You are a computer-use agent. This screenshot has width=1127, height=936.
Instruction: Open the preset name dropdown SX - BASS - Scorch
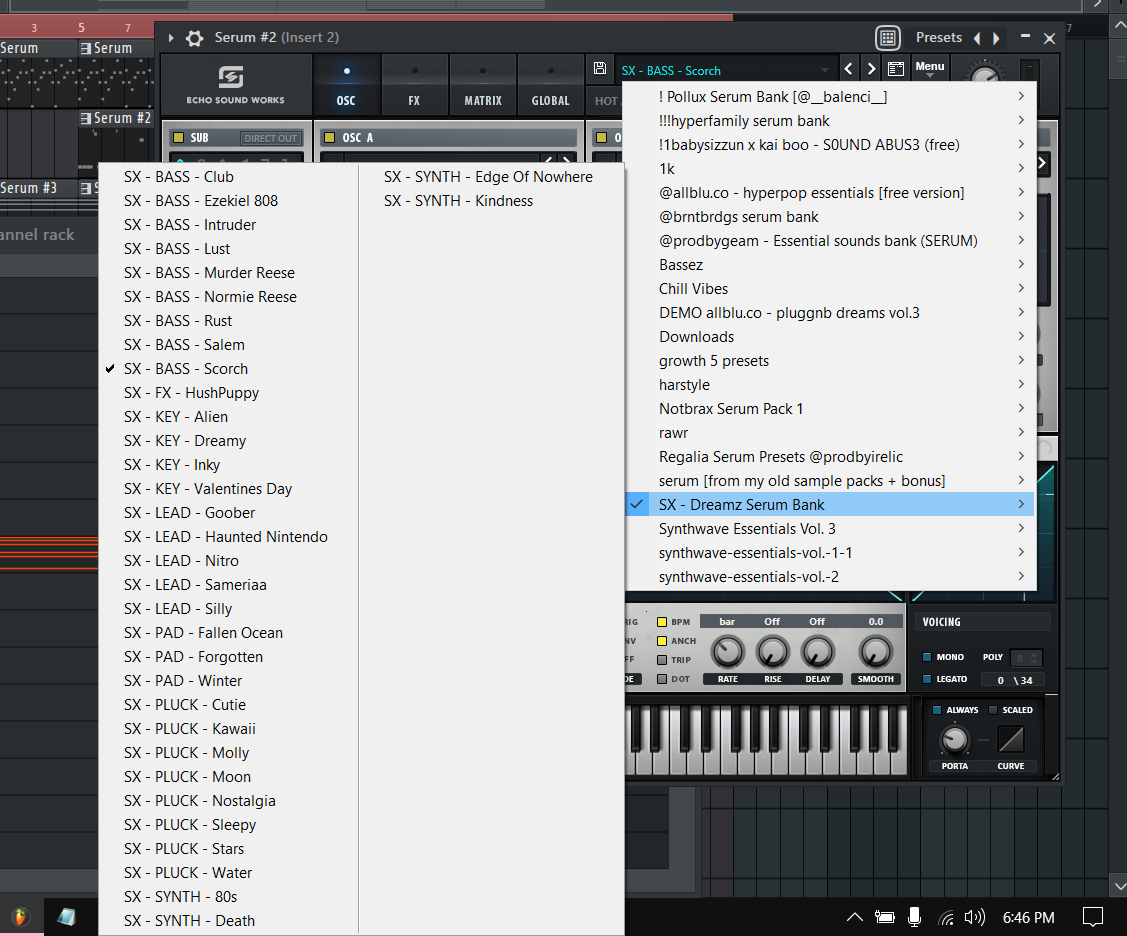pyautogui.click(x=726, y=70)
